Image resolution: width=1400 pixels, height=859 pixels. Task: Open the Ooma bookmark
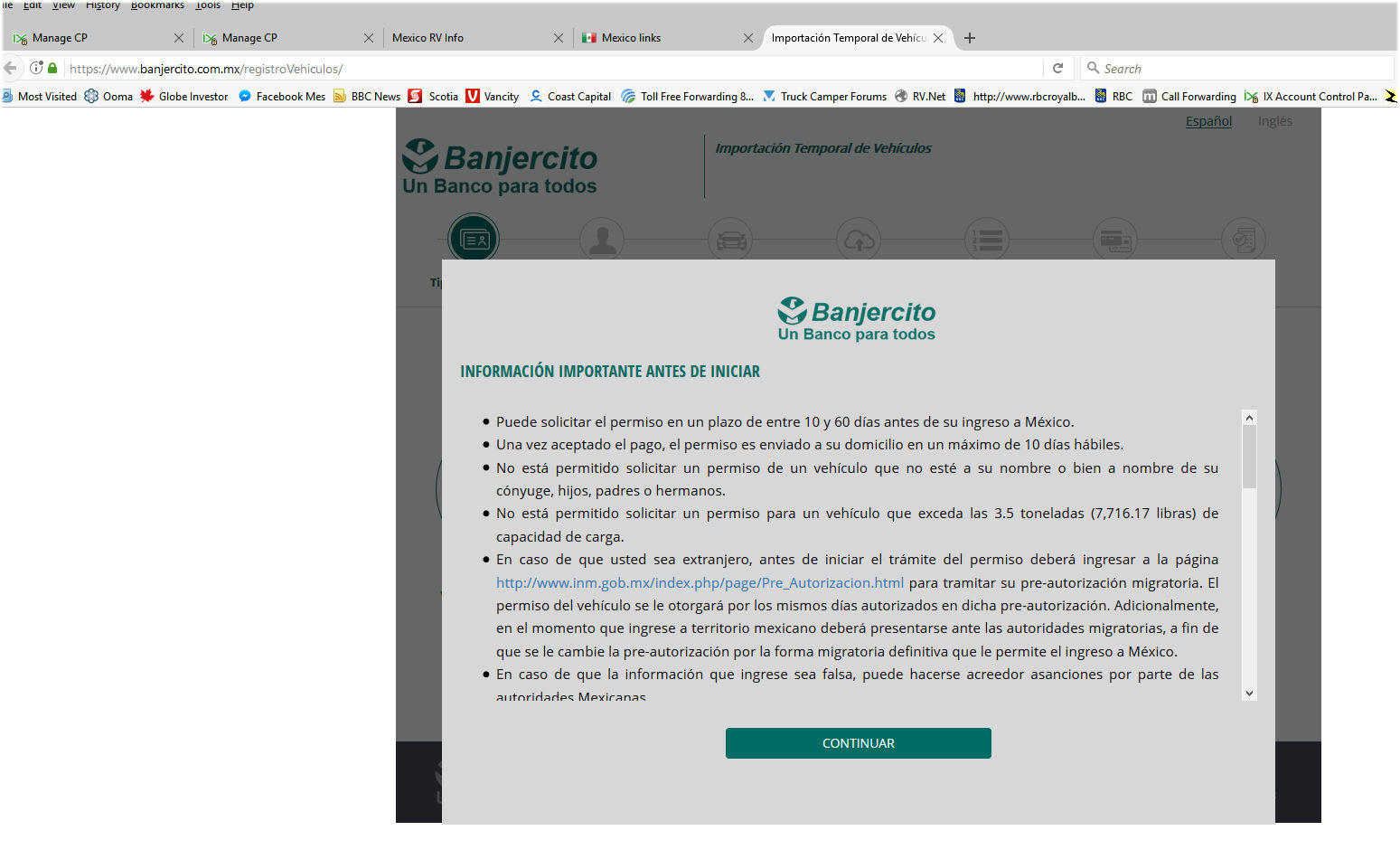coord(108,96)
